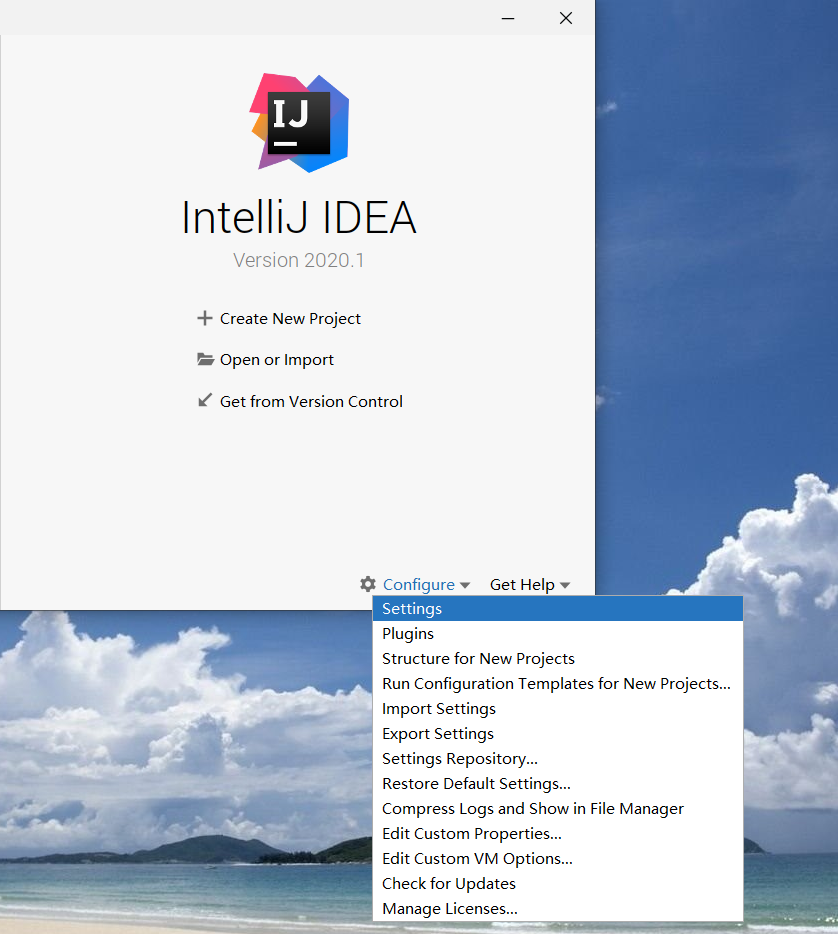Click the Configure dropdown arrow

465,586
